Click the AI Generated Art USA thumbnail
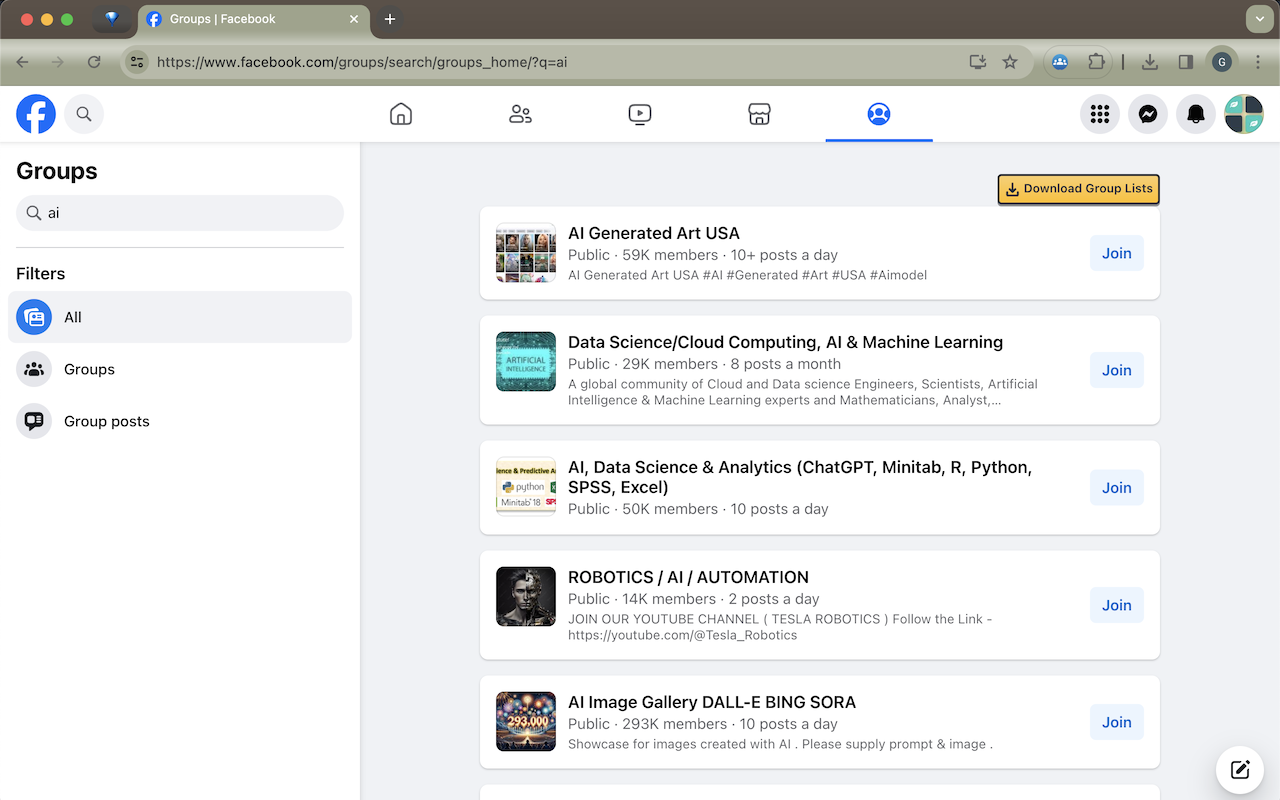The height and width of the screenshot is (800, 1280). coord(526,253)
